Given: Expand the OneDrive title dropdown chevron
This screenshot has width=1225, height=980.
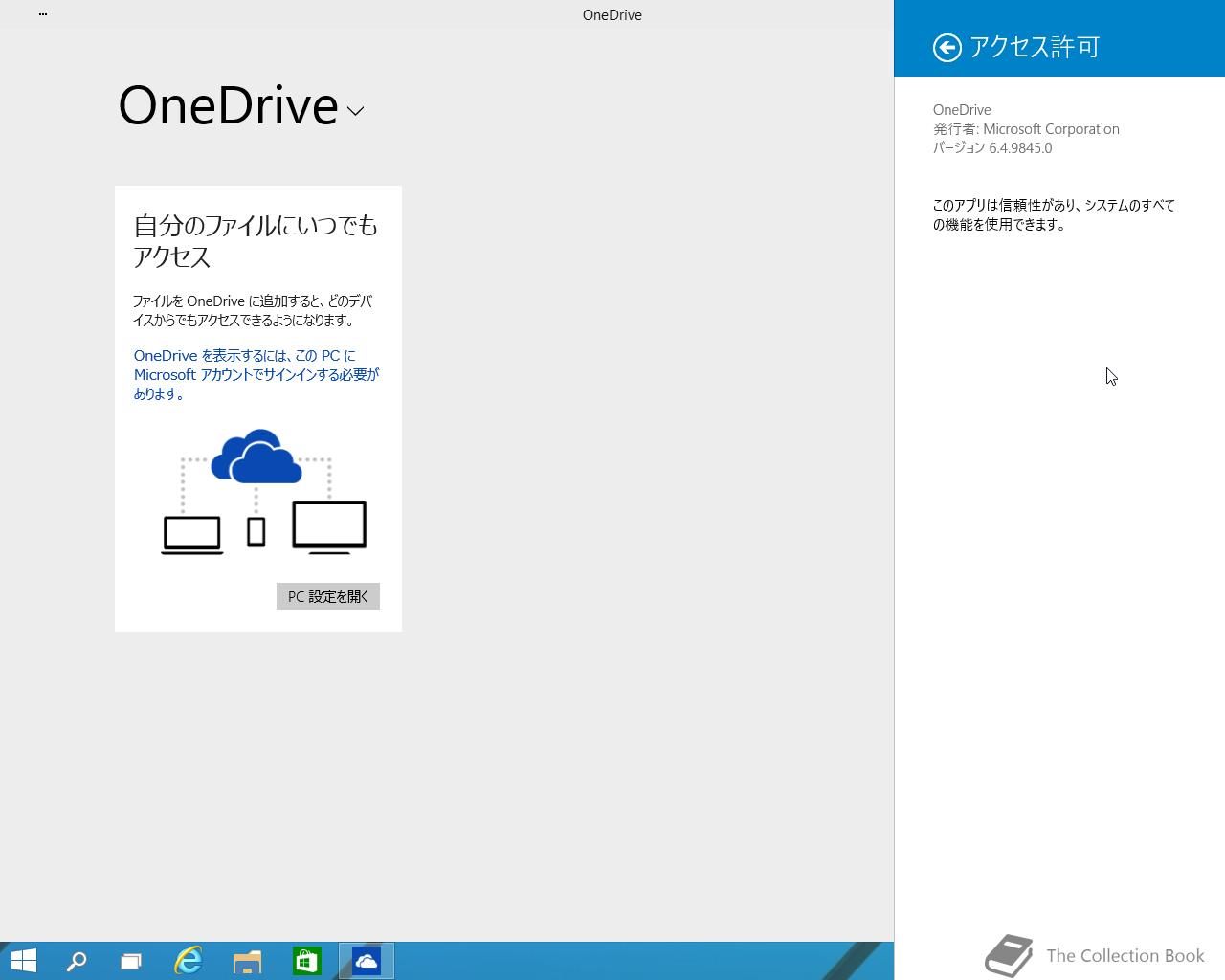Looking at the screenshot, I should [x=355, y=111].
